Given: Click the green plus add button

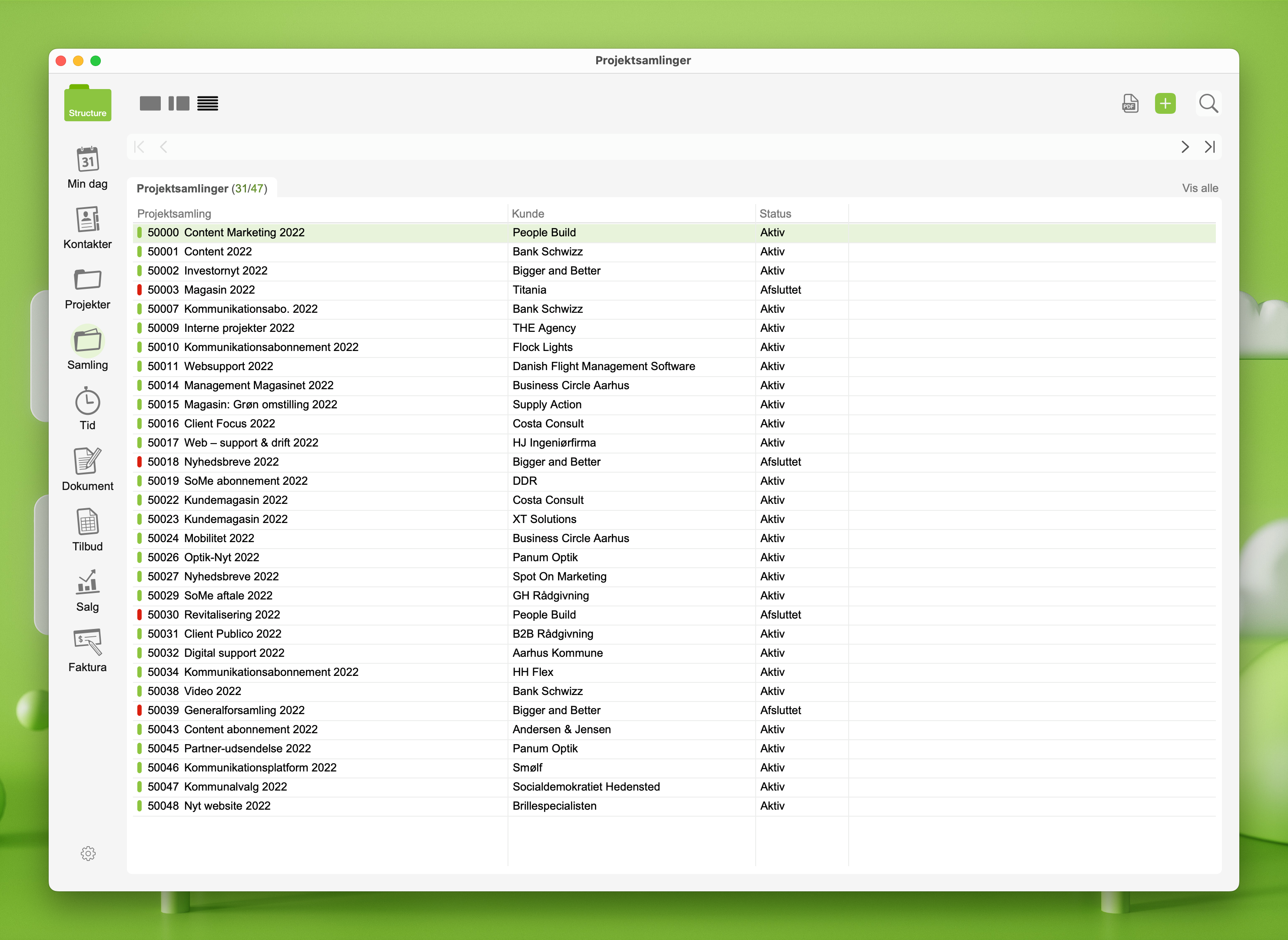Looking at the screenshot, I should pyautogui.click(x=1165, y=103).
